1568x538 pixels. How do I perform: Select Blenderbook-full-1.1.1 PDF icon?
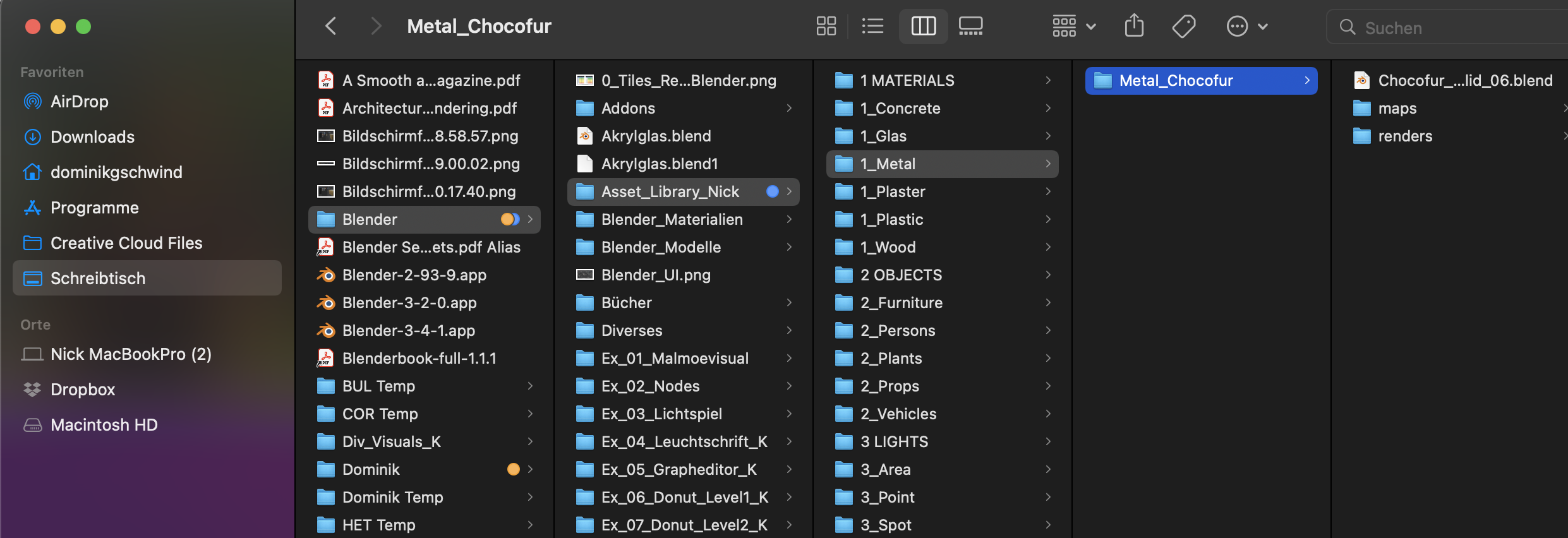(326, 358)
